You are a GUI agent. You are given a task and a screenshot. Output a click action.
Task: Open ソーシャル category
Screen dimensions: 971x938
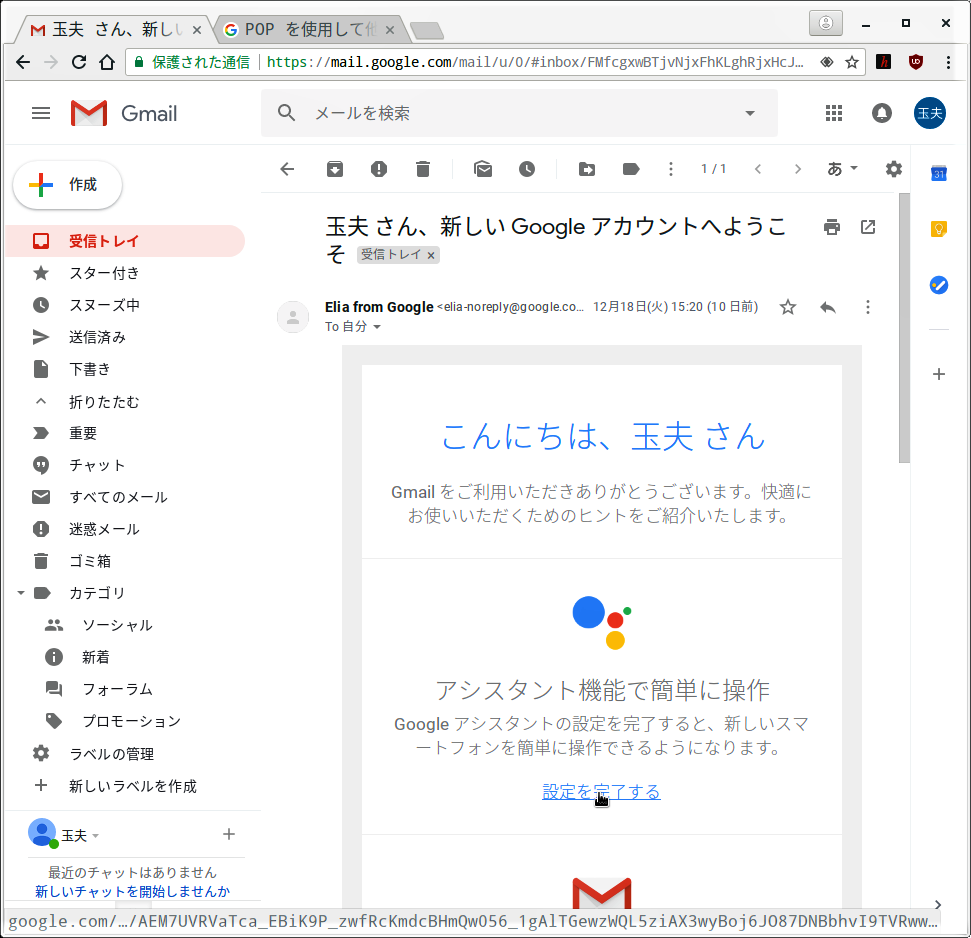(x=117, y=625)
